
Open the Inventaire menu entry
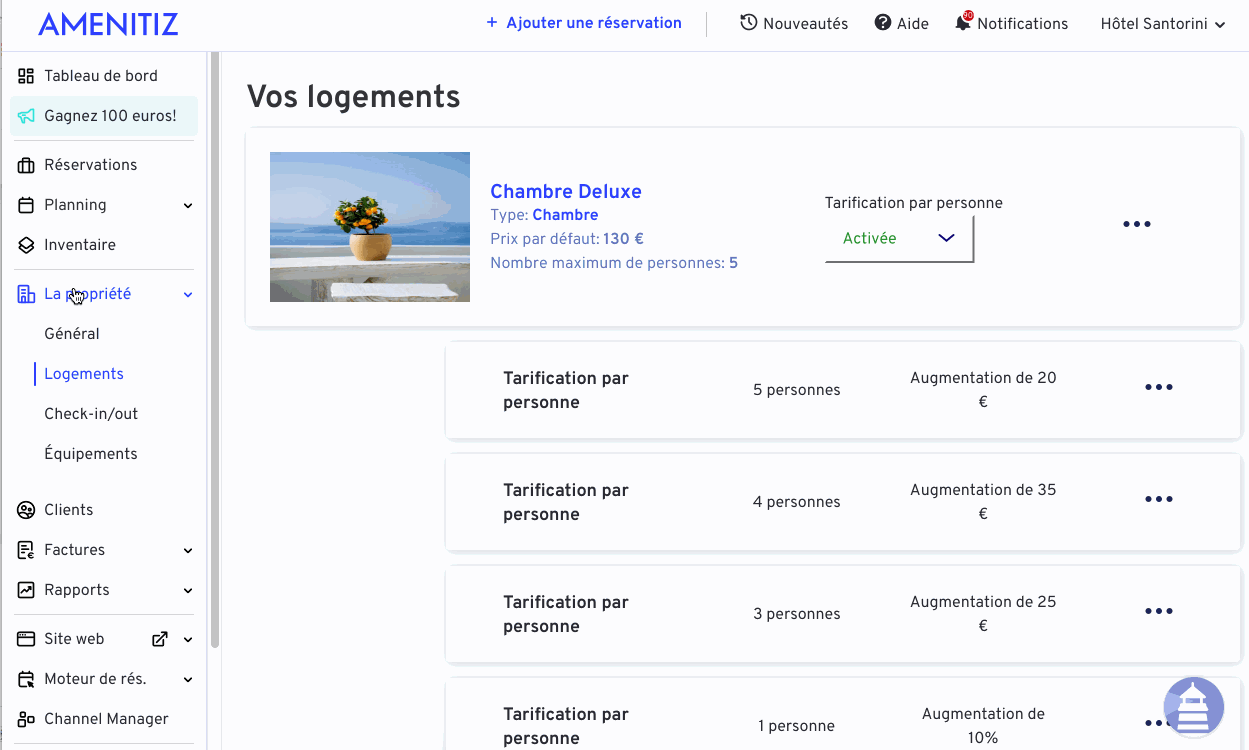pyautogui.click(x=80, y=245)
